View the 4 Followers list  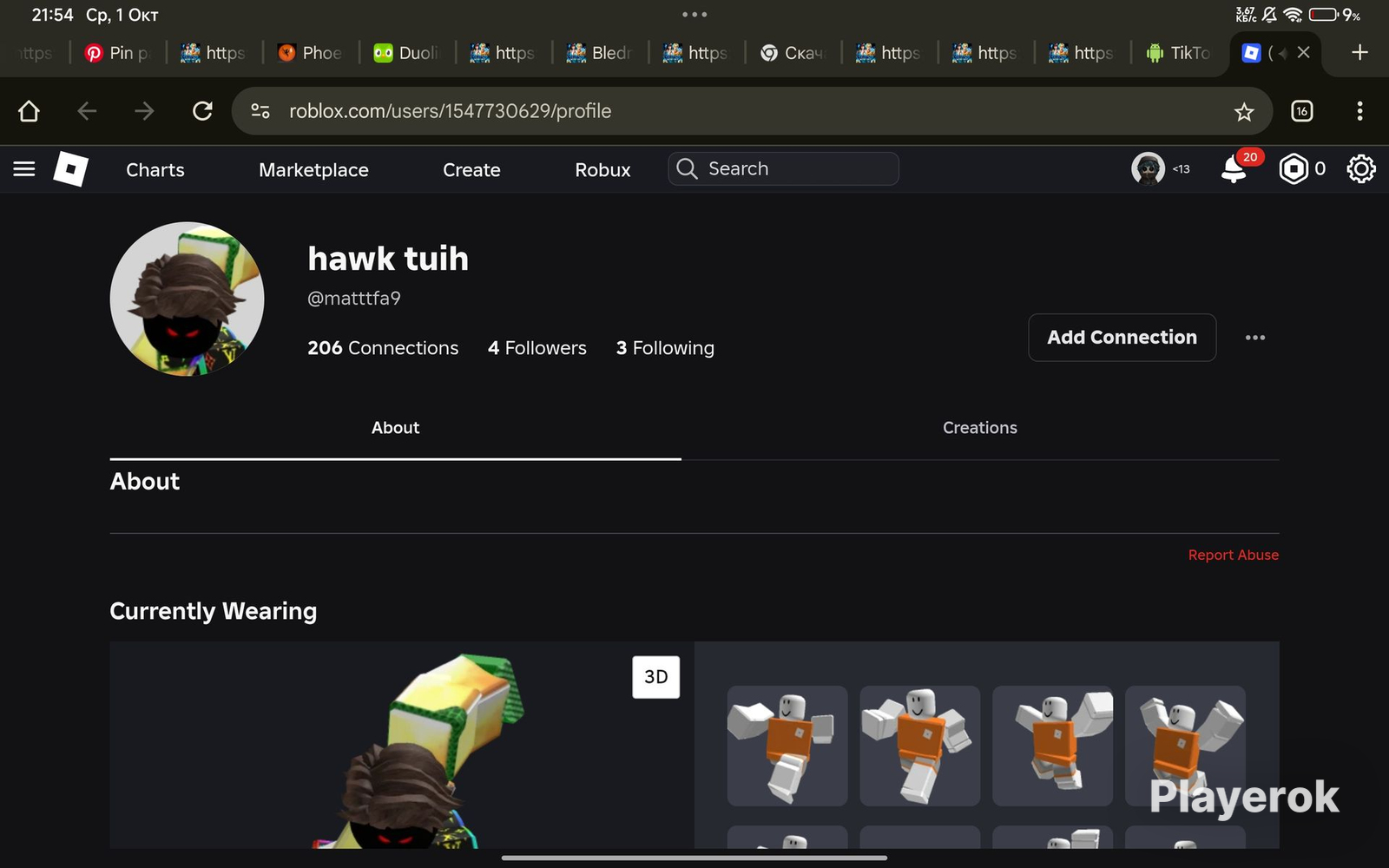[537, 348]
